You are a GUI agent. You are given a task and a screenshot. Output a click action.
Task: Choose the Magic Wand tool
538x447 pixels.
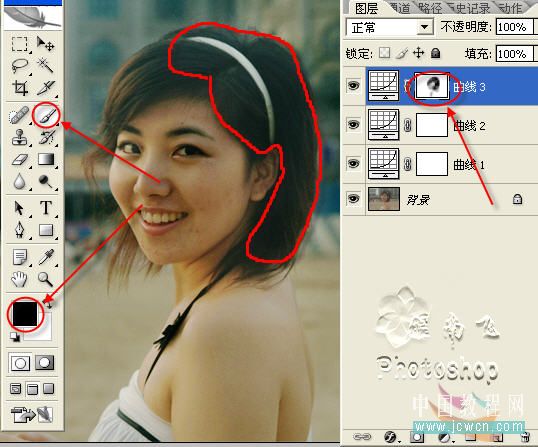coord(45,65)
